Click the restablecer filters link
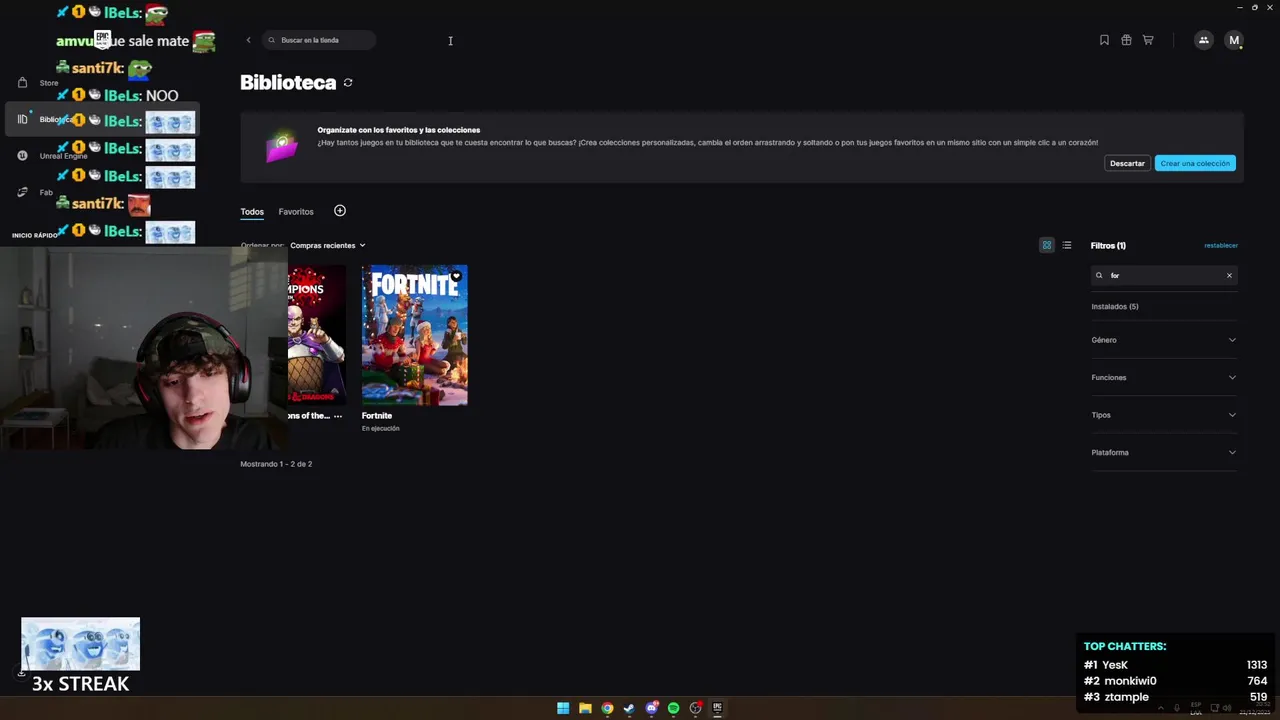The image size is (1280, 720). (x=1221, y=246)
